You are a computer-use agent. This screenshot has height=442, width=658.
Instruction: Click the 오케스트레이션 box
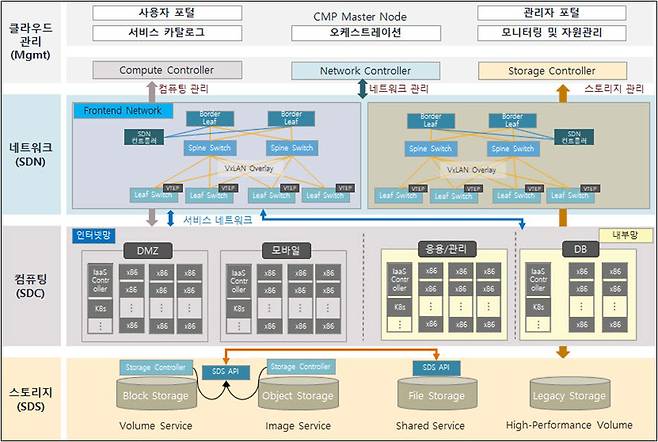(365, 32)
